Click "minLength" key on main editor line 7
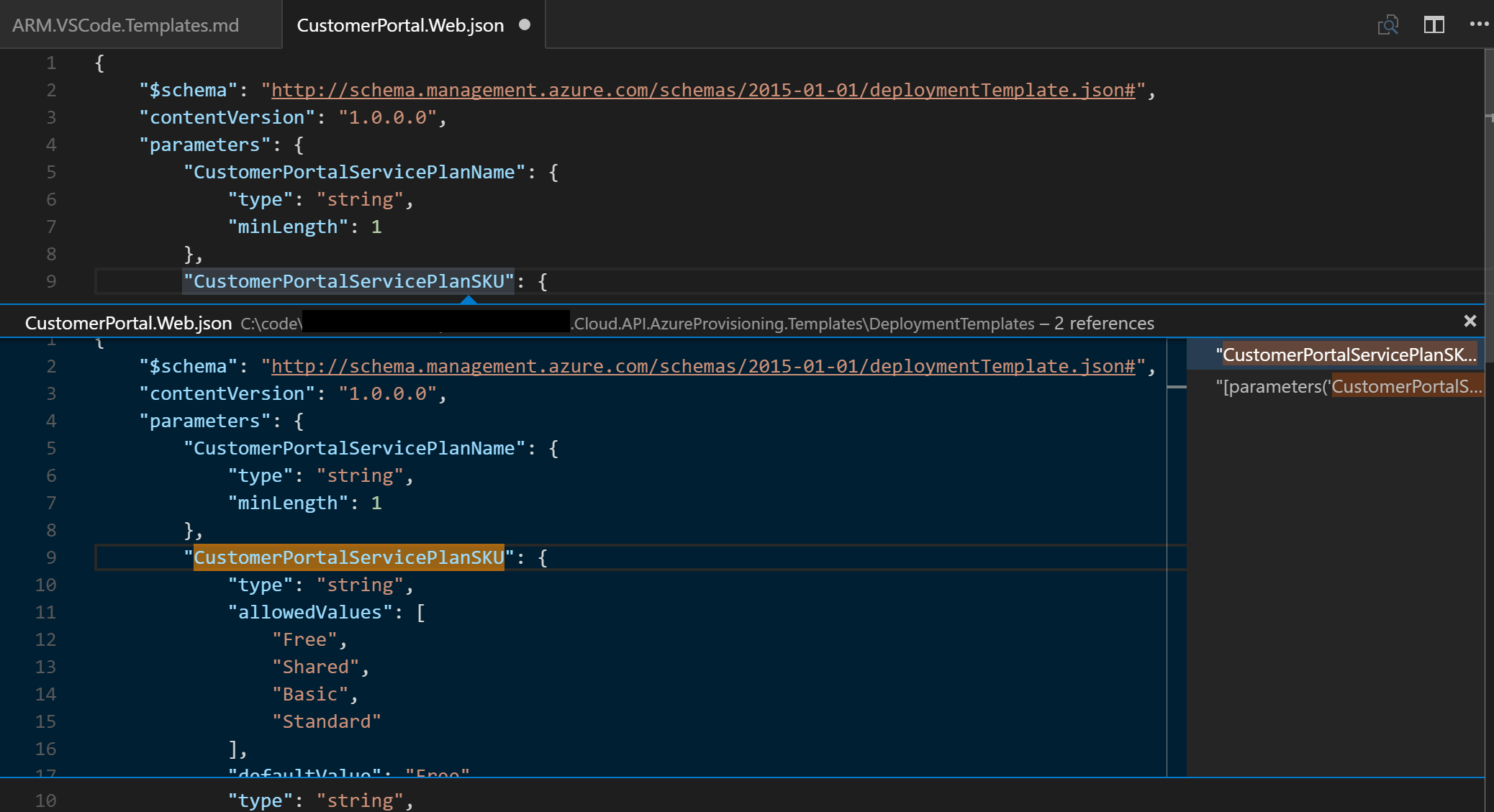Image resolution: width=1494 pixels, height=812 pixels. tap(289, 227)
